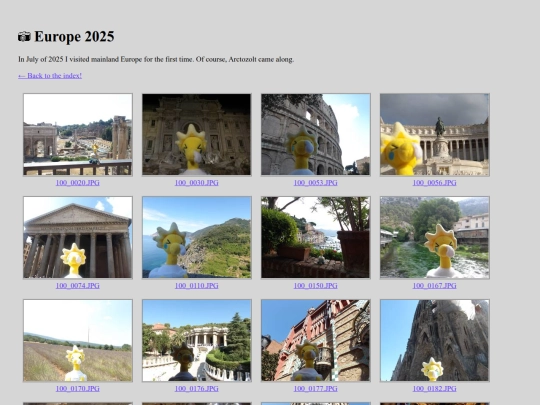The image size is (540, 405).
Task: View the Casa Vicens thumbnail above 100_0177.JPG
Action: (315, 341)
